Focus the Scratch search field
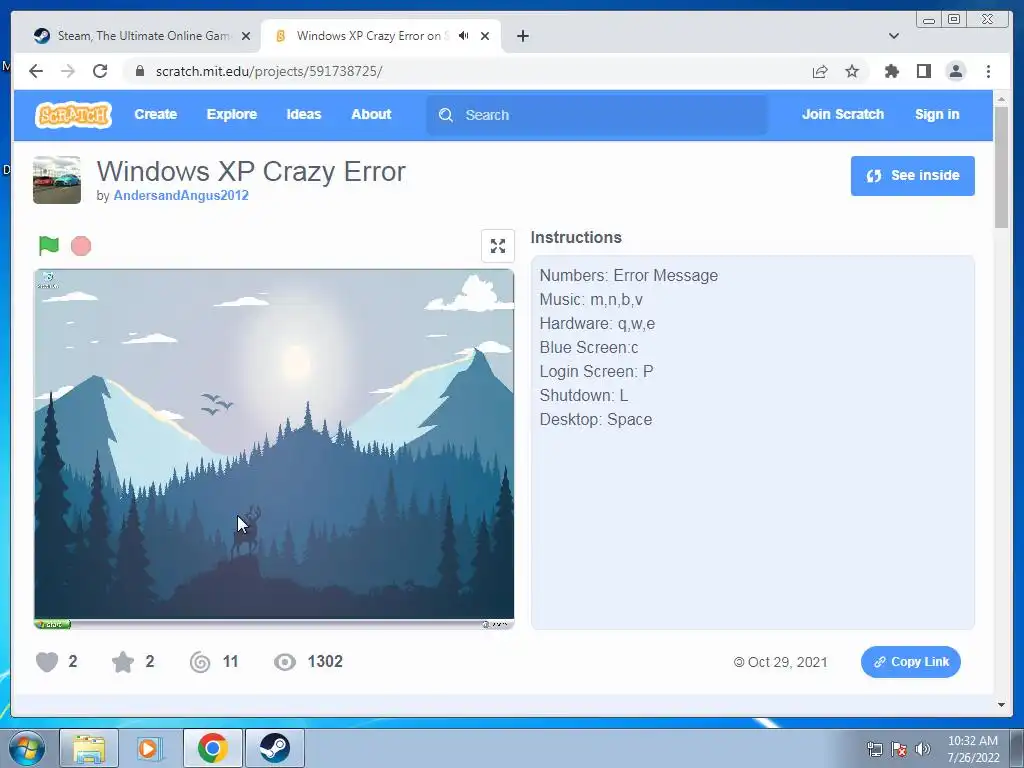This screenshot has height=768, width=1024. pos(597,115)
